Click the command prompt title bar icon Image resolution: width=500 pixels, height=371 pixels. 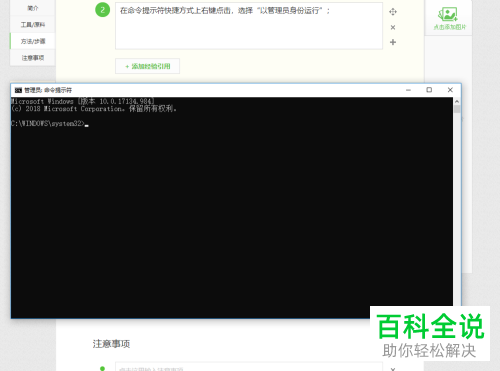[18, 90]
